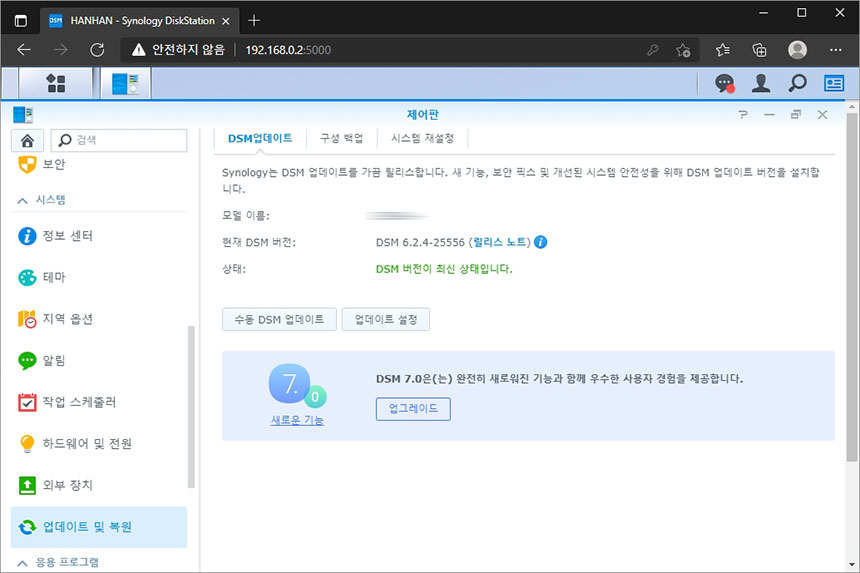The width and height of the screenshot is (860, 573).
Task: Open the 새로운 기능 link
Action: pos(297,421)
